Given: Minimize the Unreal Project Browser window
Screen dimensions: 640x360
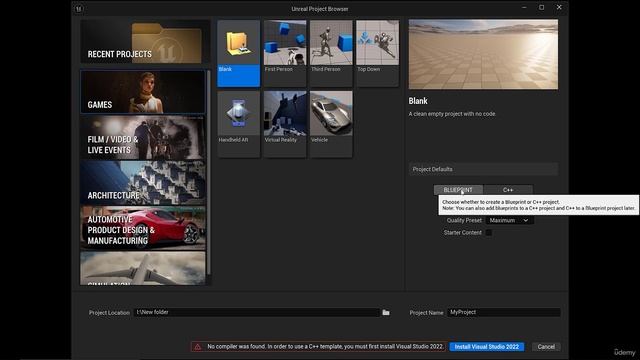Looking at the screenshot, I should [524, 8].
